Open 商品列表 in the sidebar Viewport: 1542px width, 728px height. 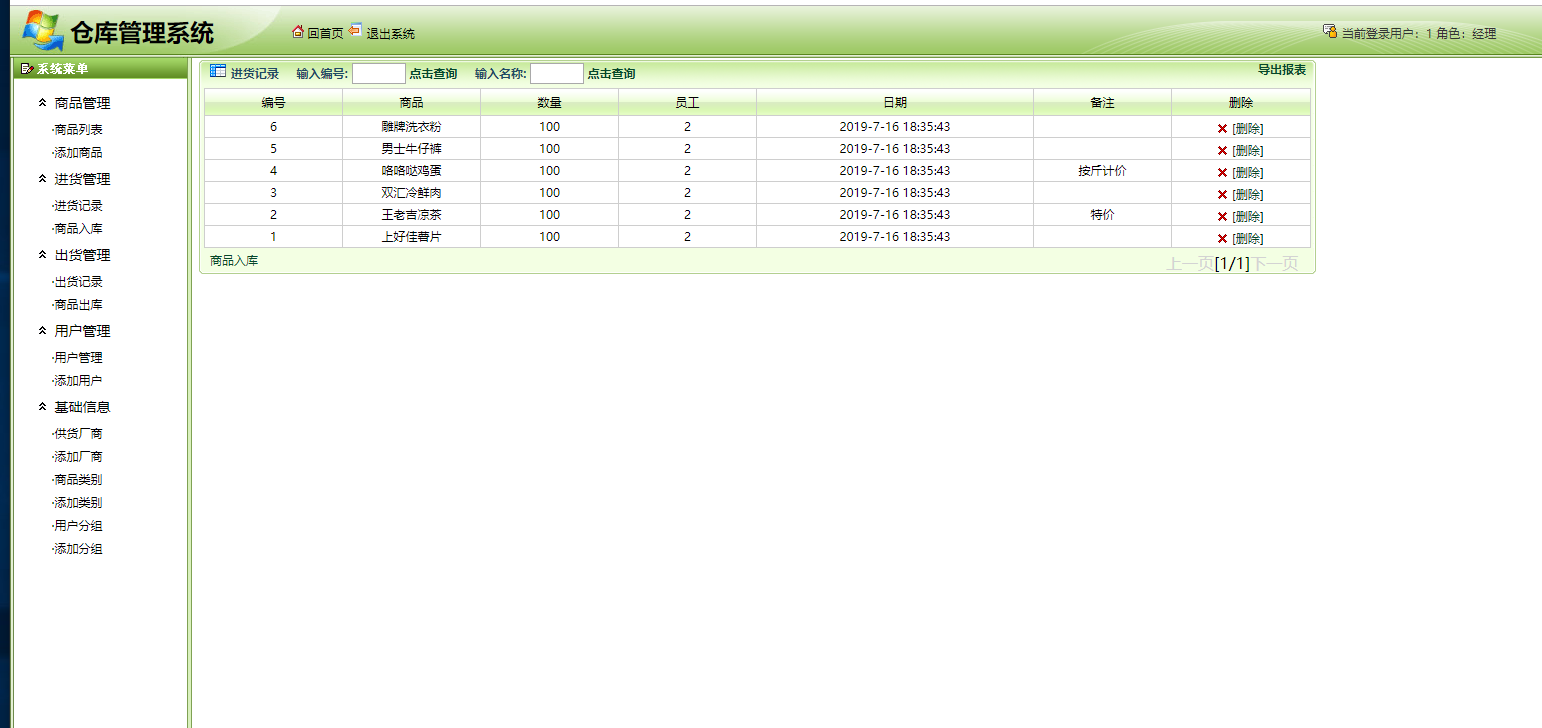point(78,130)
